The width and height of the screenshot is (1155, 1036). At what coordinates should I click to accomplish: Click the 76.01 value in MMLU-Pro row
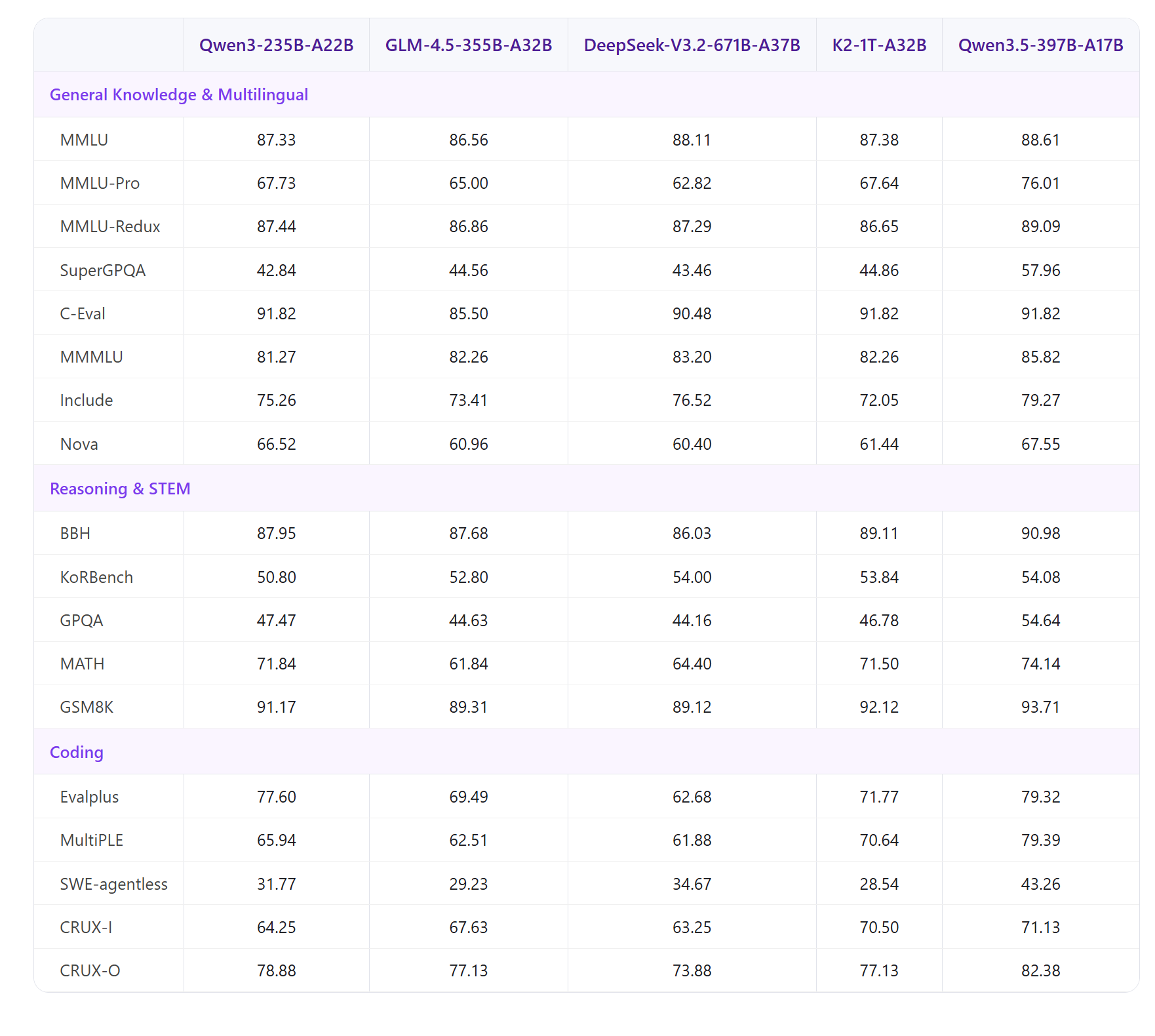[x=1040, y=184]
